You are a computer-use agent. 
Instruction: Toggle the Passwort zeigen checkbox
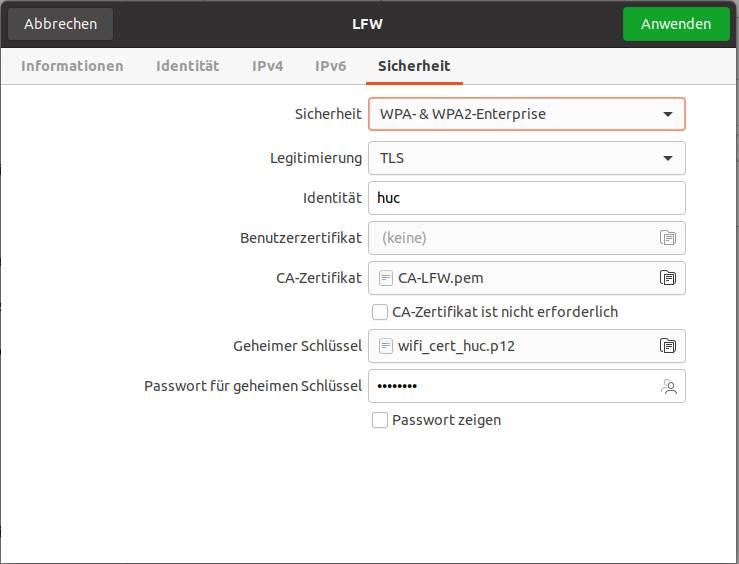coord(380,420)
